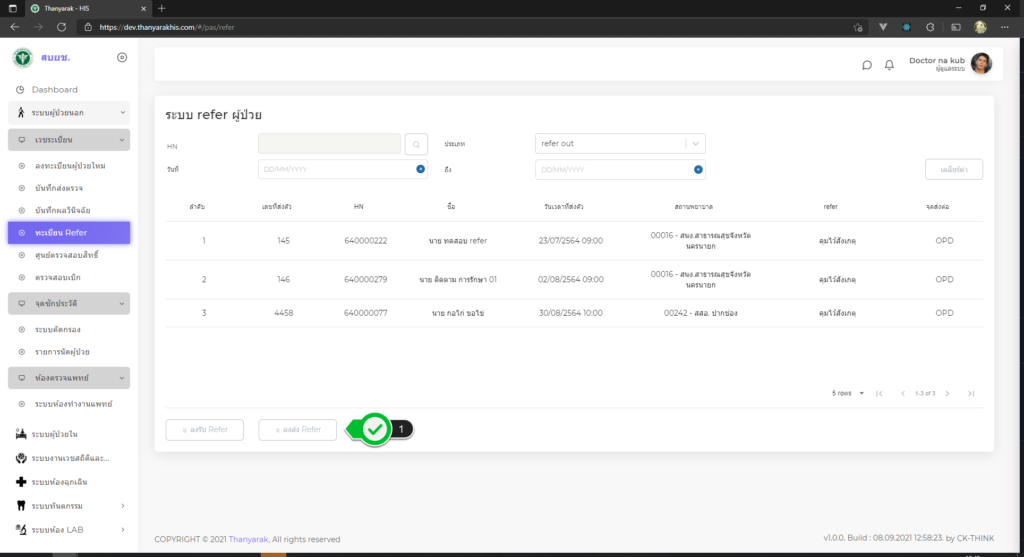Screen dimensions: 1024x557
Task: Expand the ระบบห้อง LAB submenu arrow
Action: click(122, 529)
